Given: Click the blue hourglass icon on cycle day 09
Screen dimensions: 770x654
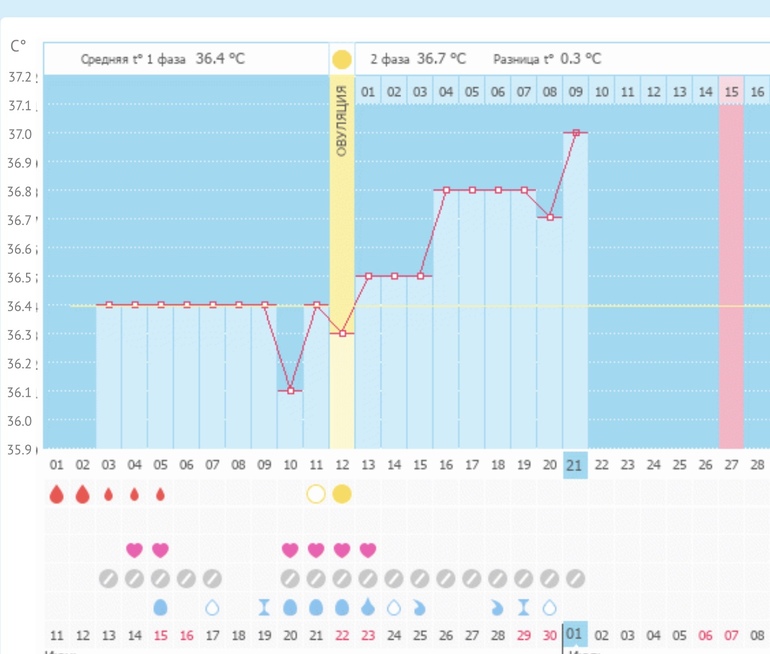Looking at the screenshot, I should [264, 607].
